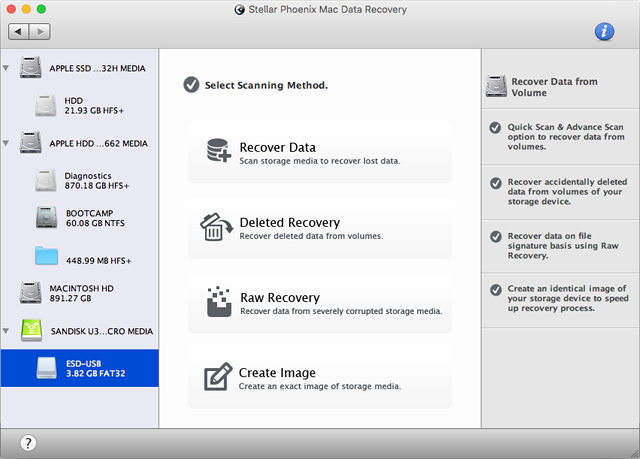Select the BOOTCAMP volume drive icon
640x459 pixels.
pyautogui.click(x=47, y=218)
